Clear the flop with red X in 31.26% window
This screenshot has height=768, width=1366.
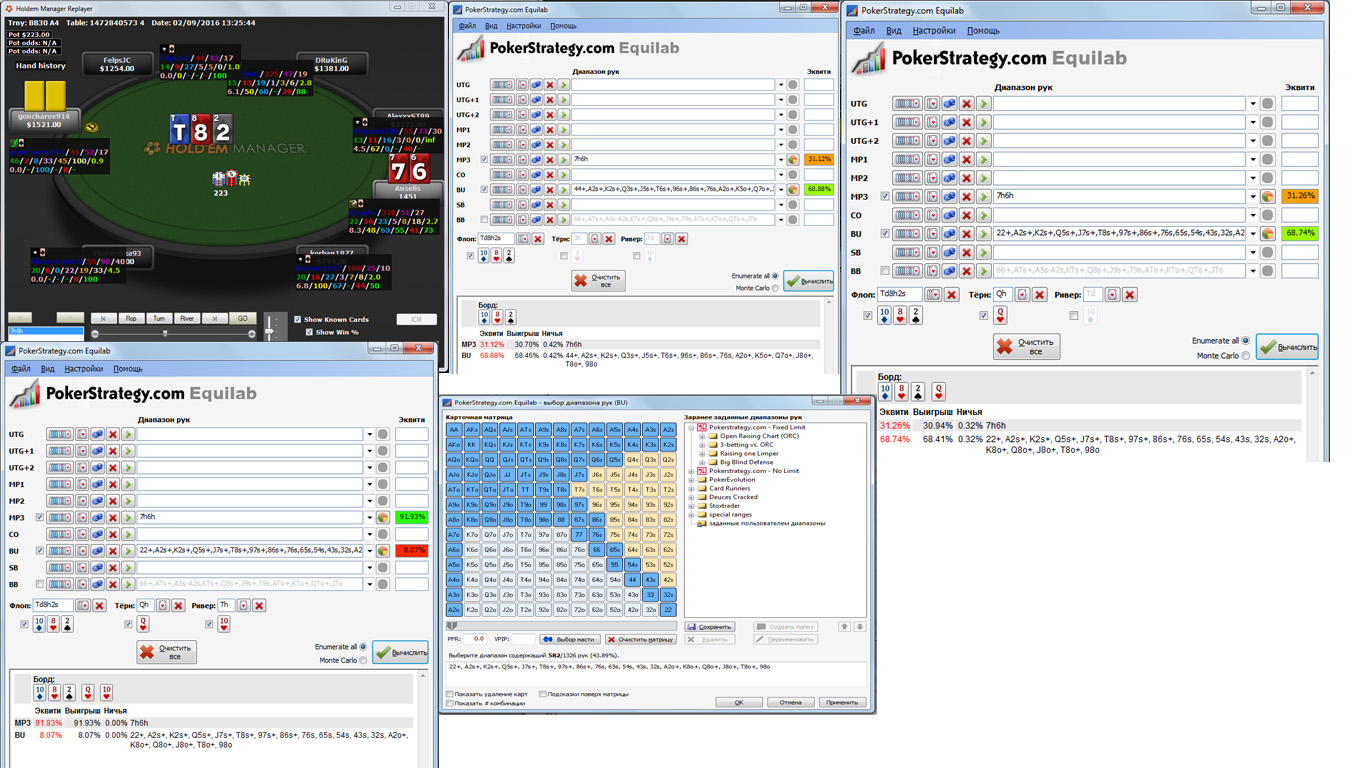(x=951, y=295)
